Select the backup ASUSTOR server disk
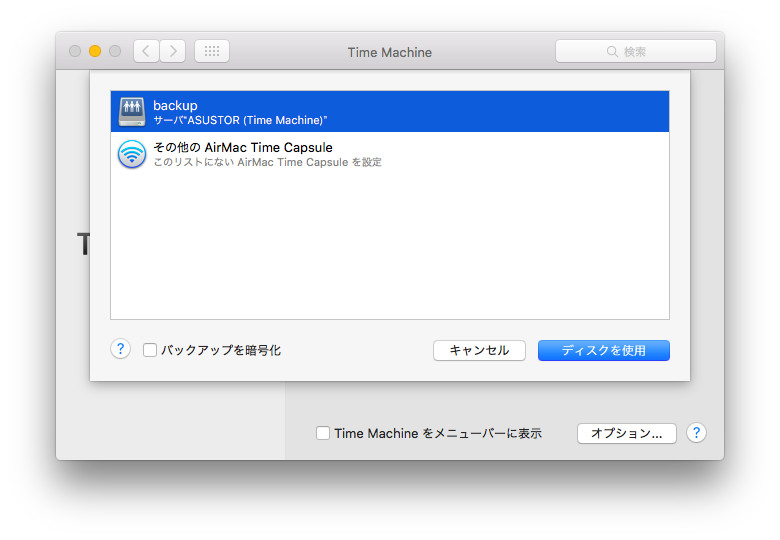The height and width of the screenshot is (540, 780). point(390,111)
